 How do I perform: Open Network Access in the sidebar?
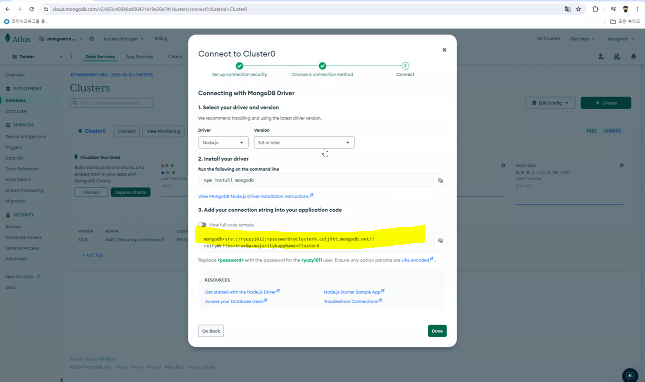point(22,248)
